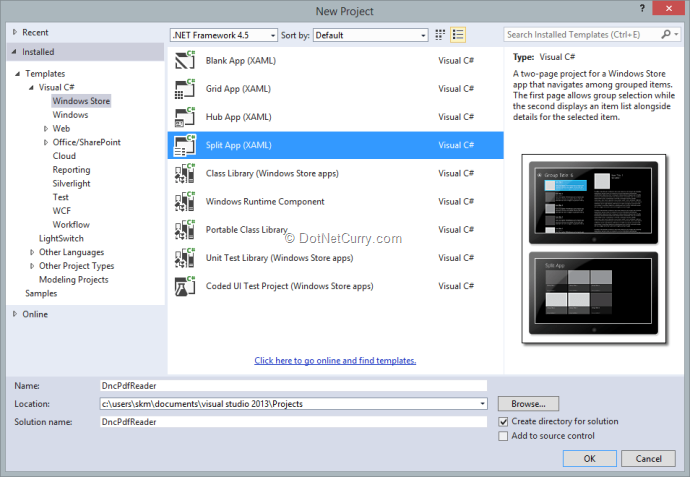Image resolution: width=690 pixels, height=477 pixels.
Task: Select Windows Runtime Component text
Action: coord(265,202)
